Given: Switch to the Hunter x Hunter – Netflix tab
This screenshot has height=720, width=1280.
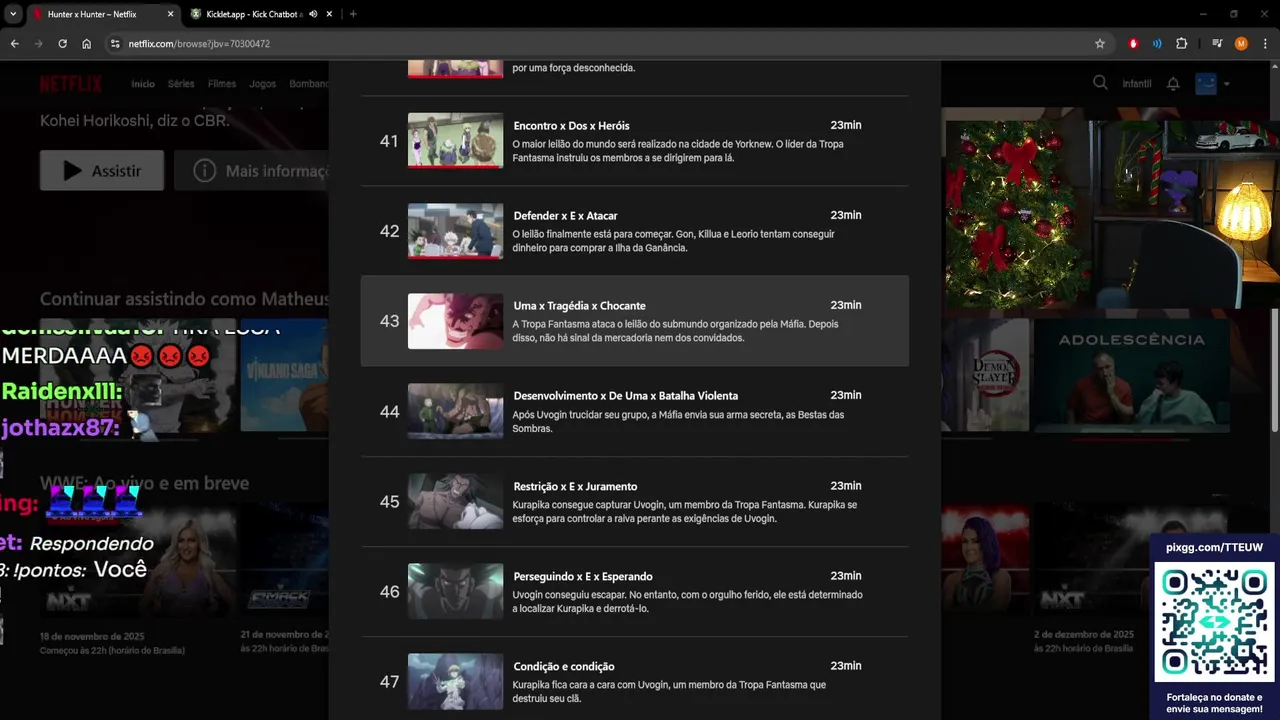Looking at the screenshot, I should [102, 14].
